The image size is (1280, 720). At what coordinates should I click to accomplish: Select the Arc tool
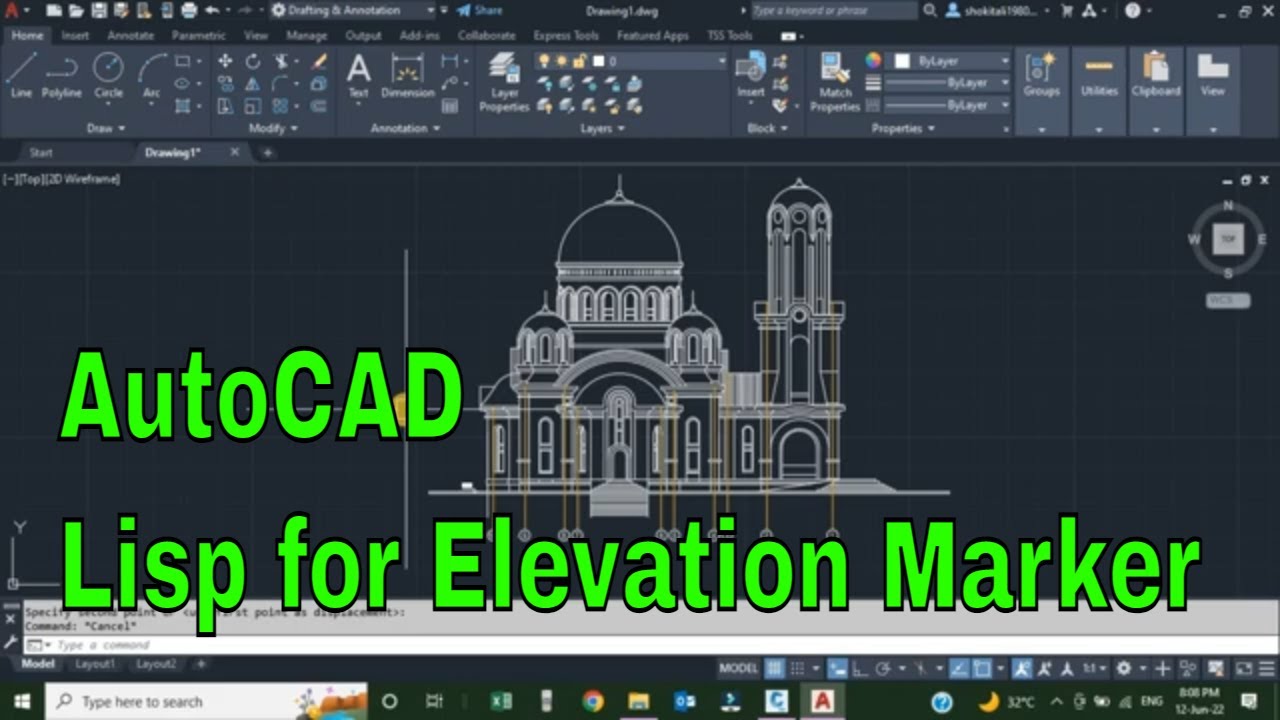pyautogui.click(x=151, y=75)
